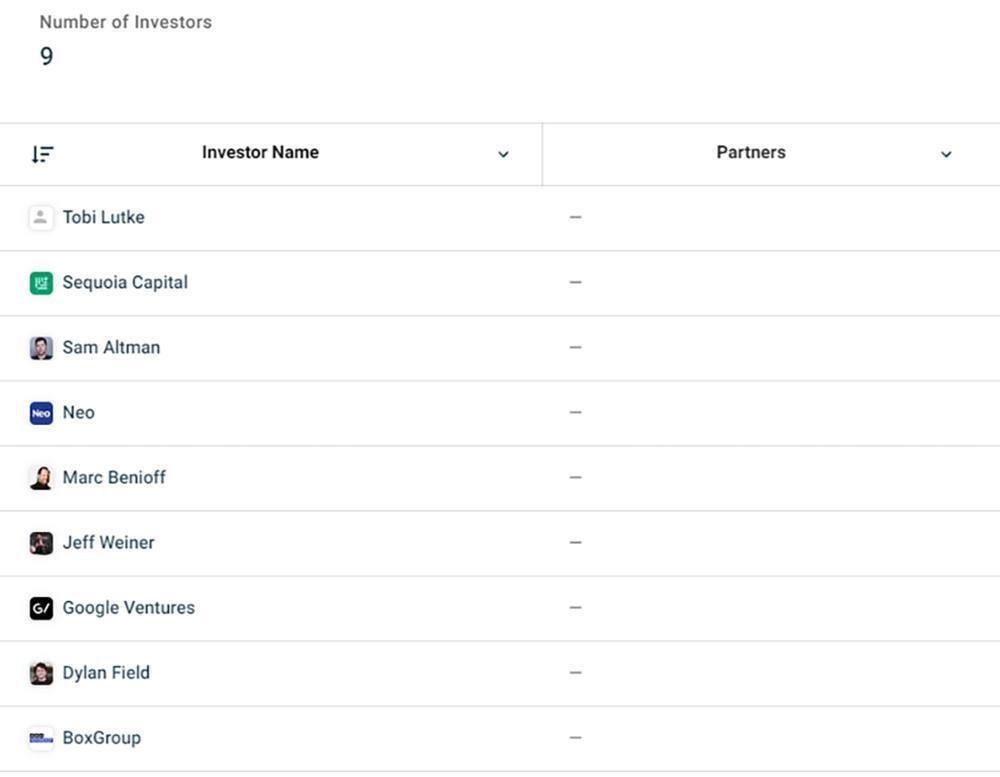Click the black Google Ventures logo
The height and width of the screenshot is (777, 1000).
(41, 608)
